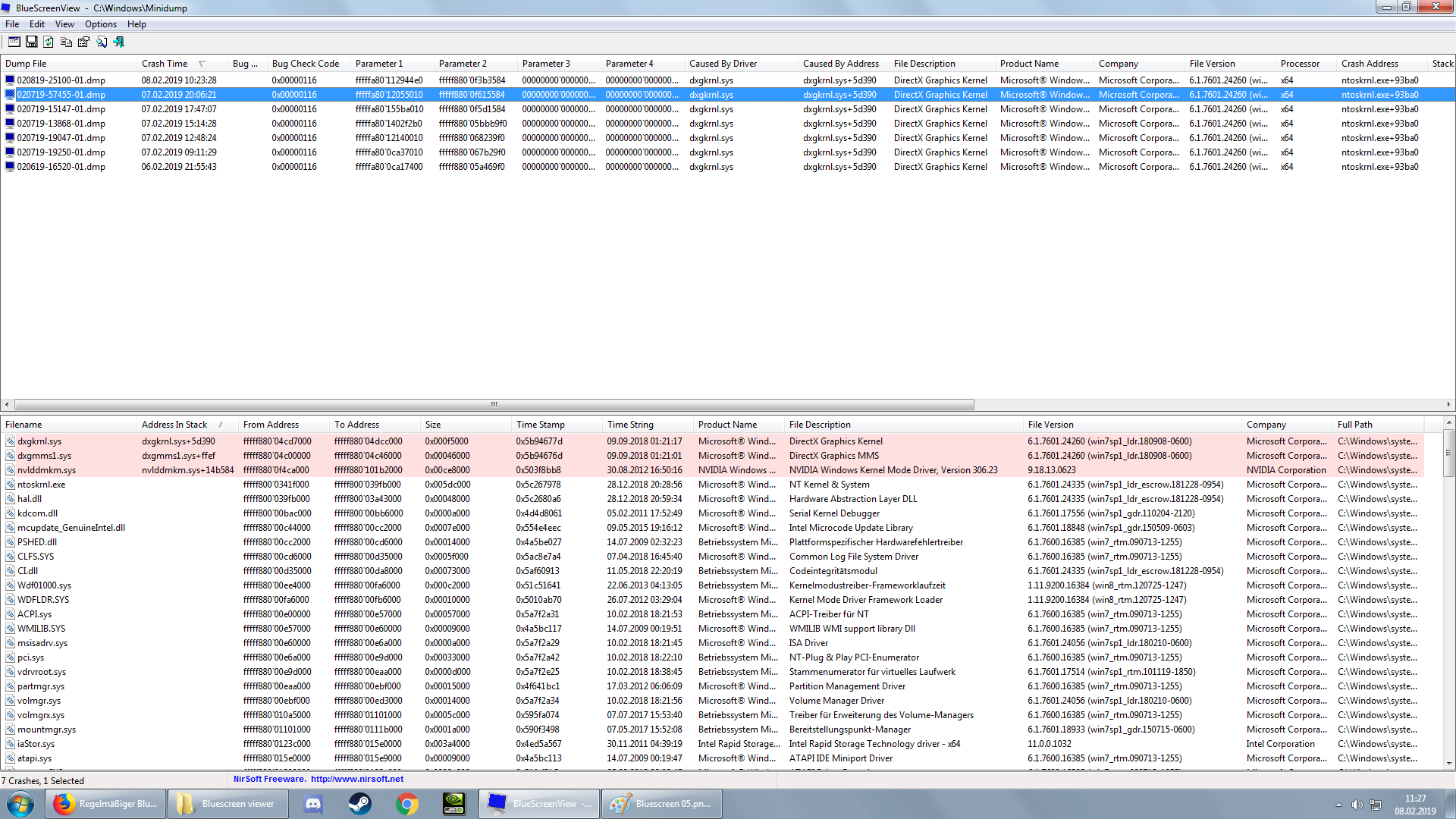The width and height of the screenshot is (1456, 819).
Task: Click the green Refresh toolbar icon
Action: [x=49, y=42]
